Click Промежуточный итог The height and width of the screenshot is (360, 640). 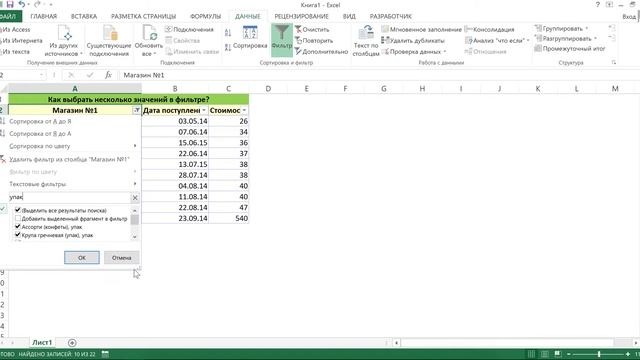coord(570,49)
